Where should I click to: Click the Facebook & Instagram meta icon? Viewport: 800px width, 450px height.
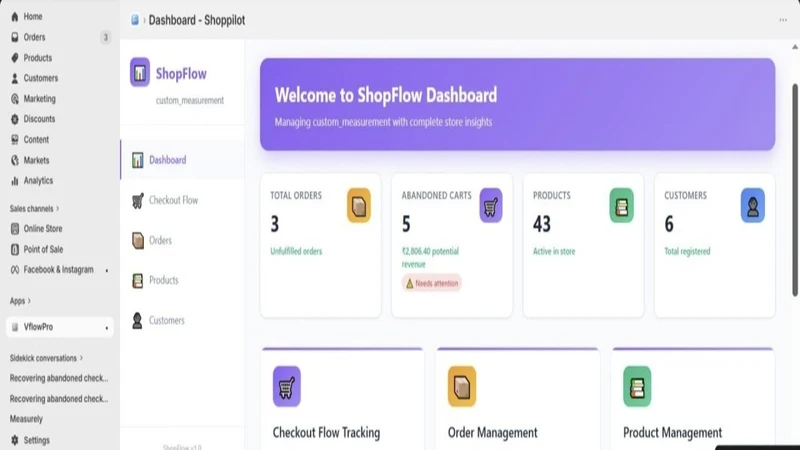point(15,270)
